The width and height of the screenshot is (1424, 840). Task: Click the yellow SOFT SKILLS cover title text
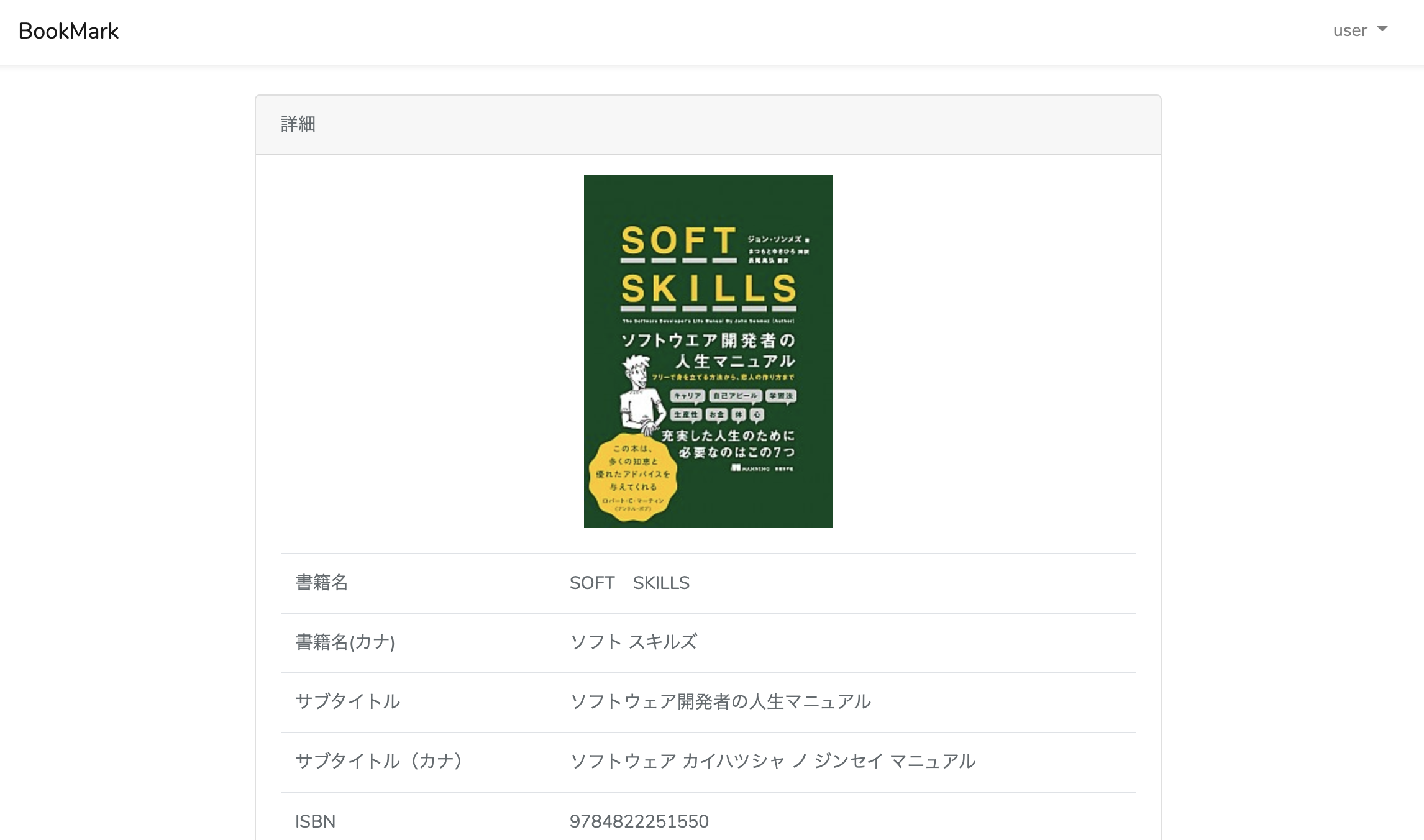point(708,265)
